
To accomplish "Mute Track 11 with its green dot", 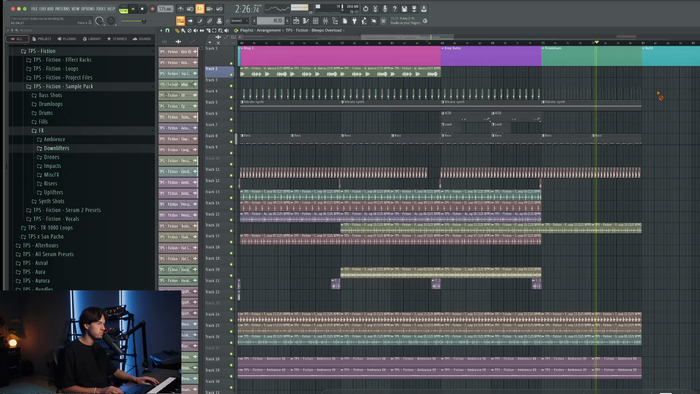I will [231, 175].
